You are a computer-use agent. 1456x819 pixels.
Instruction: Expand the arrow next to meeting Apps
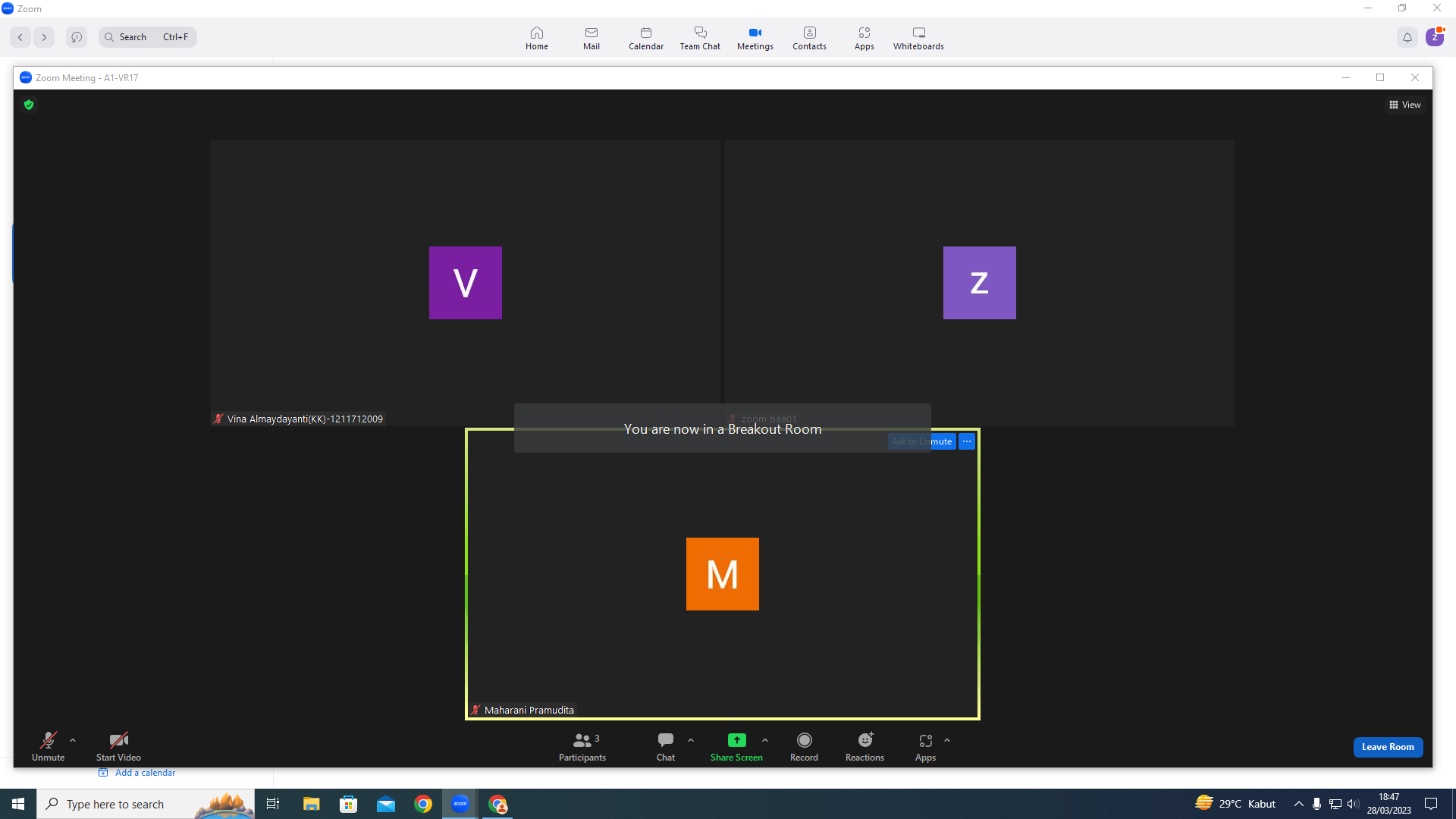tap(947, 740)
